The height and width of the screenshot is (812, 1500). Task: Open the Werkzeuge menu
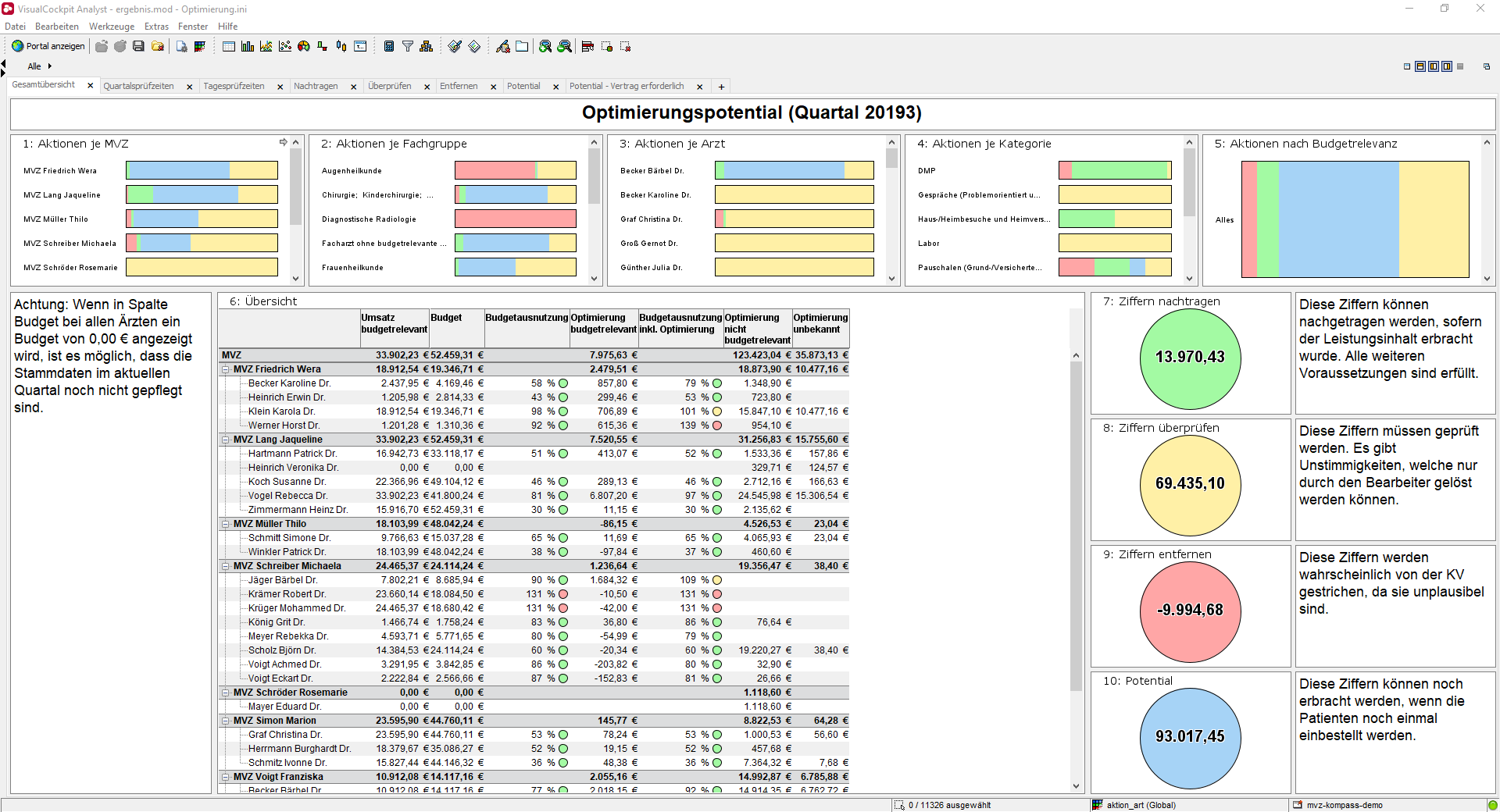point(111,27)
